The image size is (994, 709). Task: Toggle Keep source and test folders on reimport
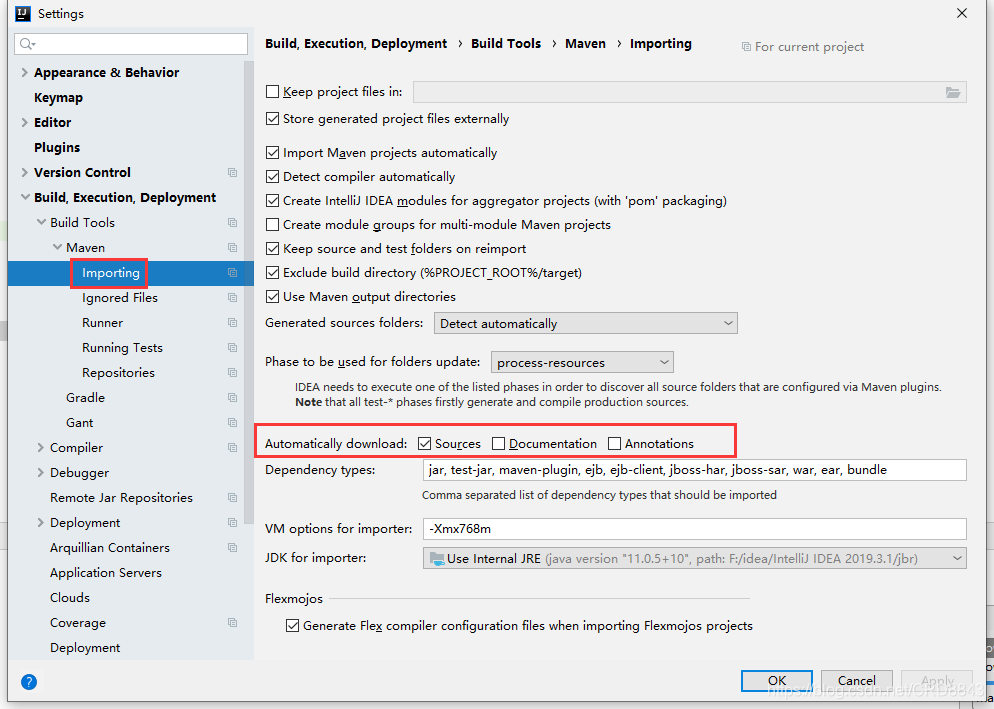(x=273, y=249)
